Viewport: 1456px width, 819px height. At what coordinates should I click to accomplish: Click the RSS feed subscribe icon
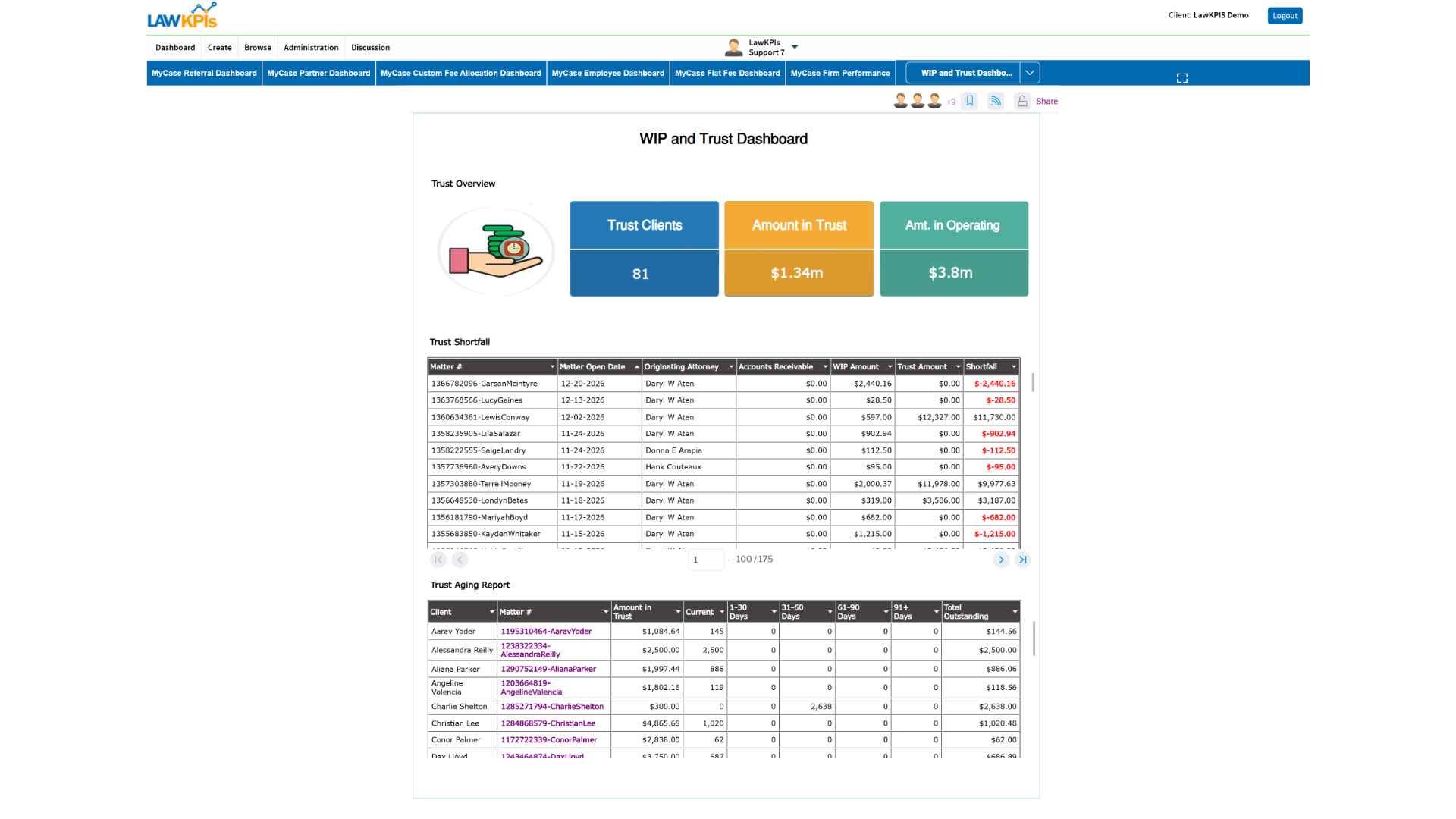(x=996, y=101)
